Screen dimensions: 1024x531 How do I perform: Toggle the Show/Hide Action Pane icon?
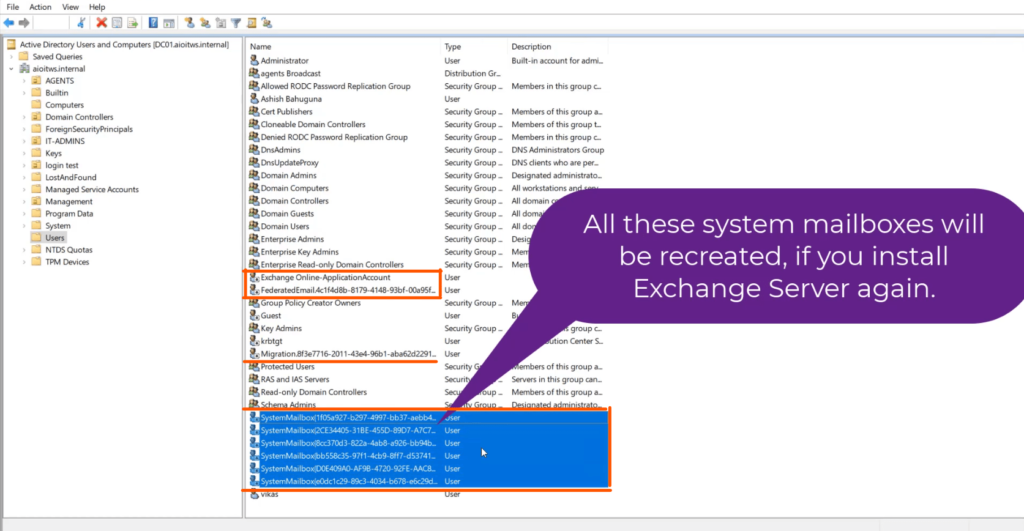[x=169, y=24]
